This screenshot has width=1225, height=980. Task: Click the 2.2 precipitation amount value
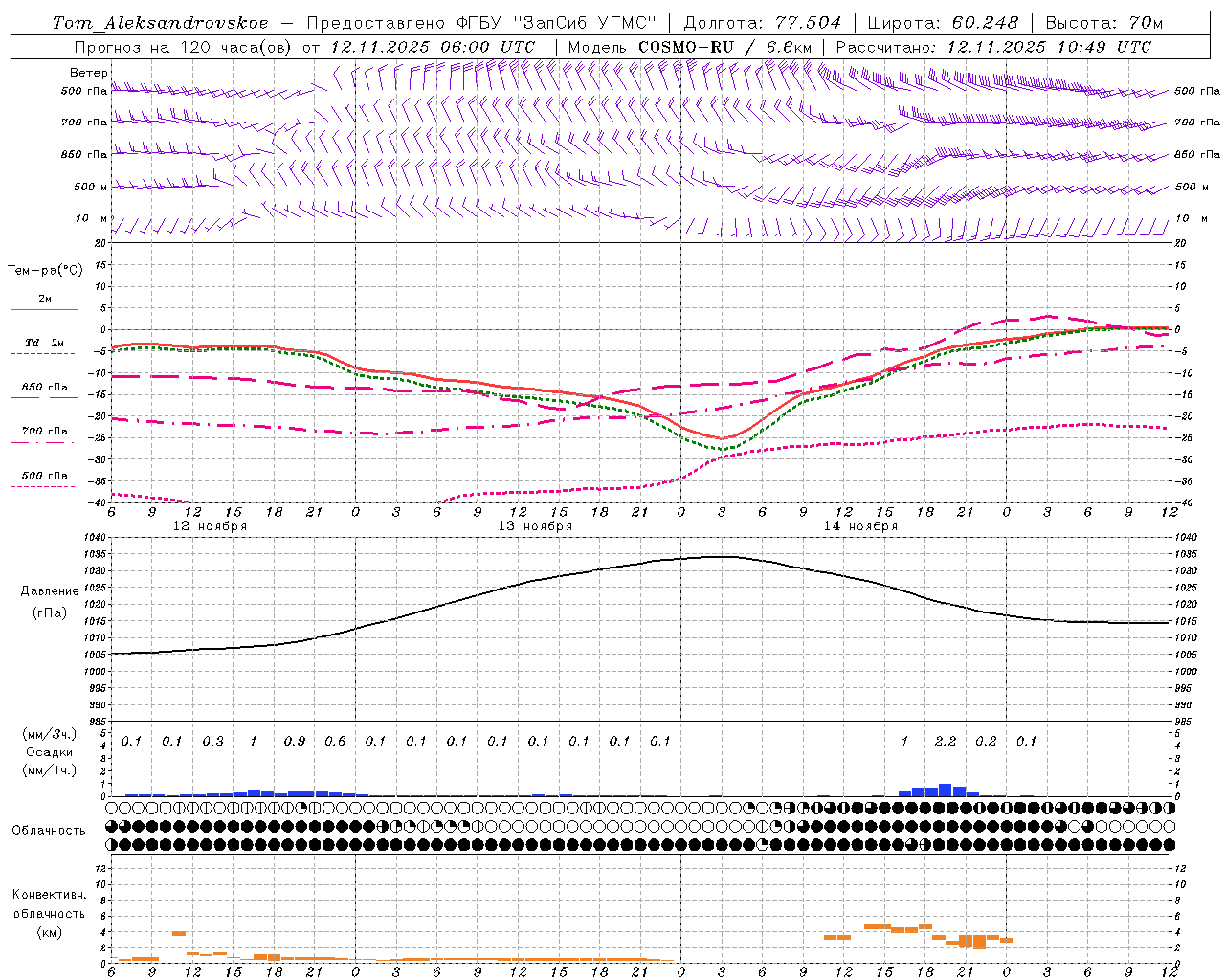click(946, 741)
